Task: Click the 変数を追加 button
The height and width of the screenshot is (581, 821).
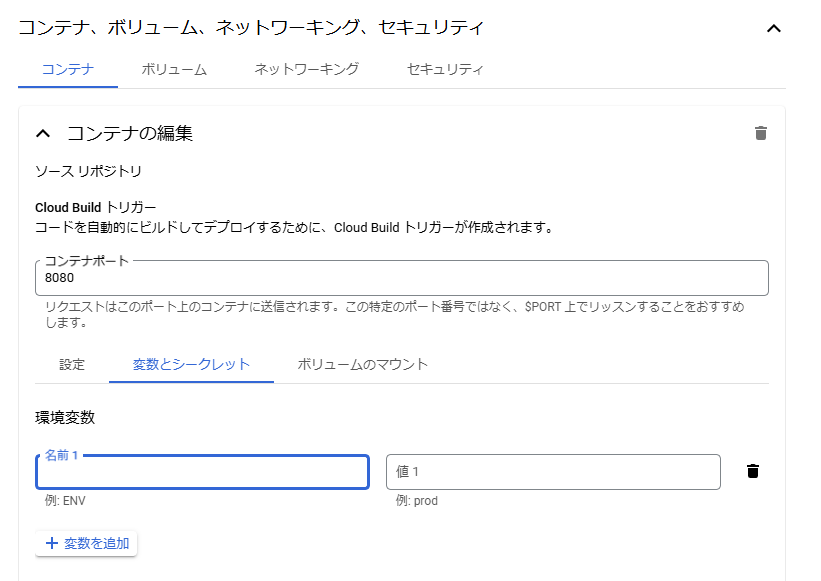Action: 85,543
